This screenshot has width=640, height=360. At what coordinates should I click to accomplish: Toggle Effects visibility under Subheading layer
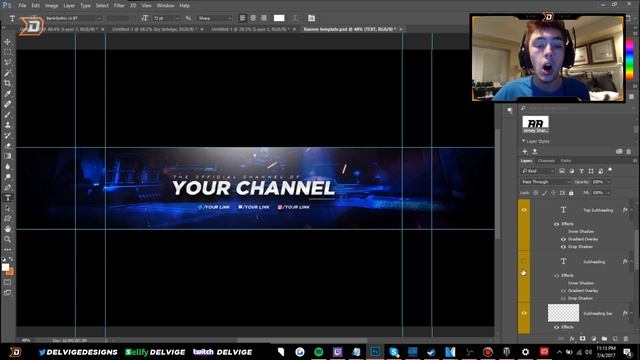pos(556,276)
